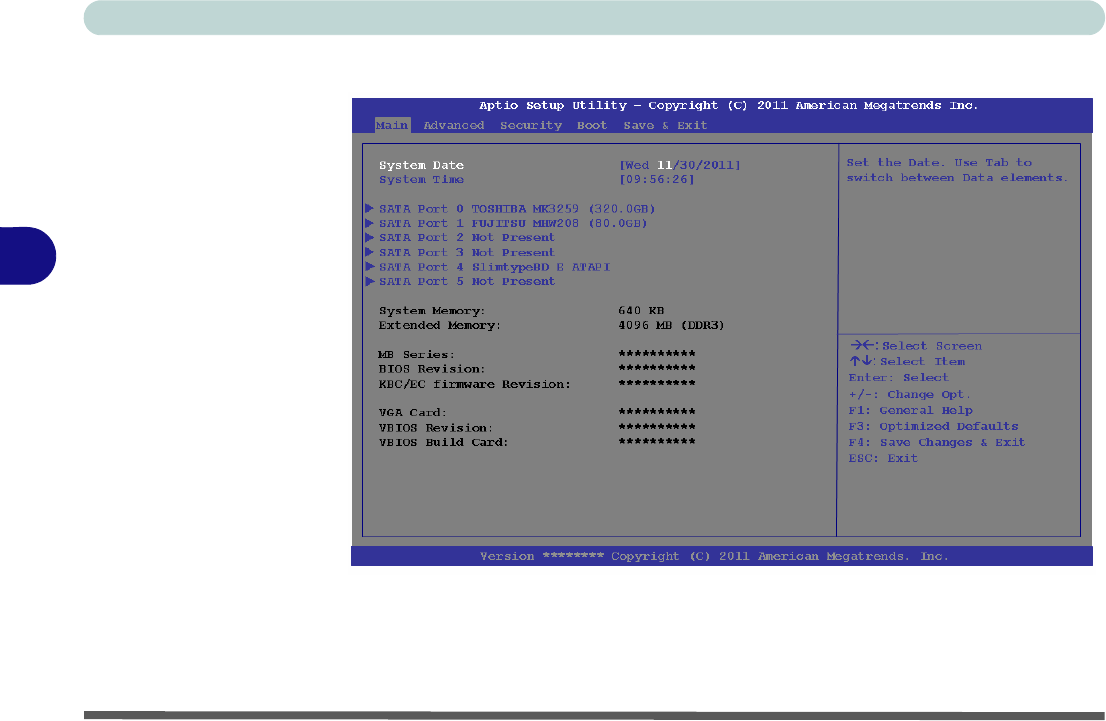
Task: Select the Main tab
Action: (392, 126)
